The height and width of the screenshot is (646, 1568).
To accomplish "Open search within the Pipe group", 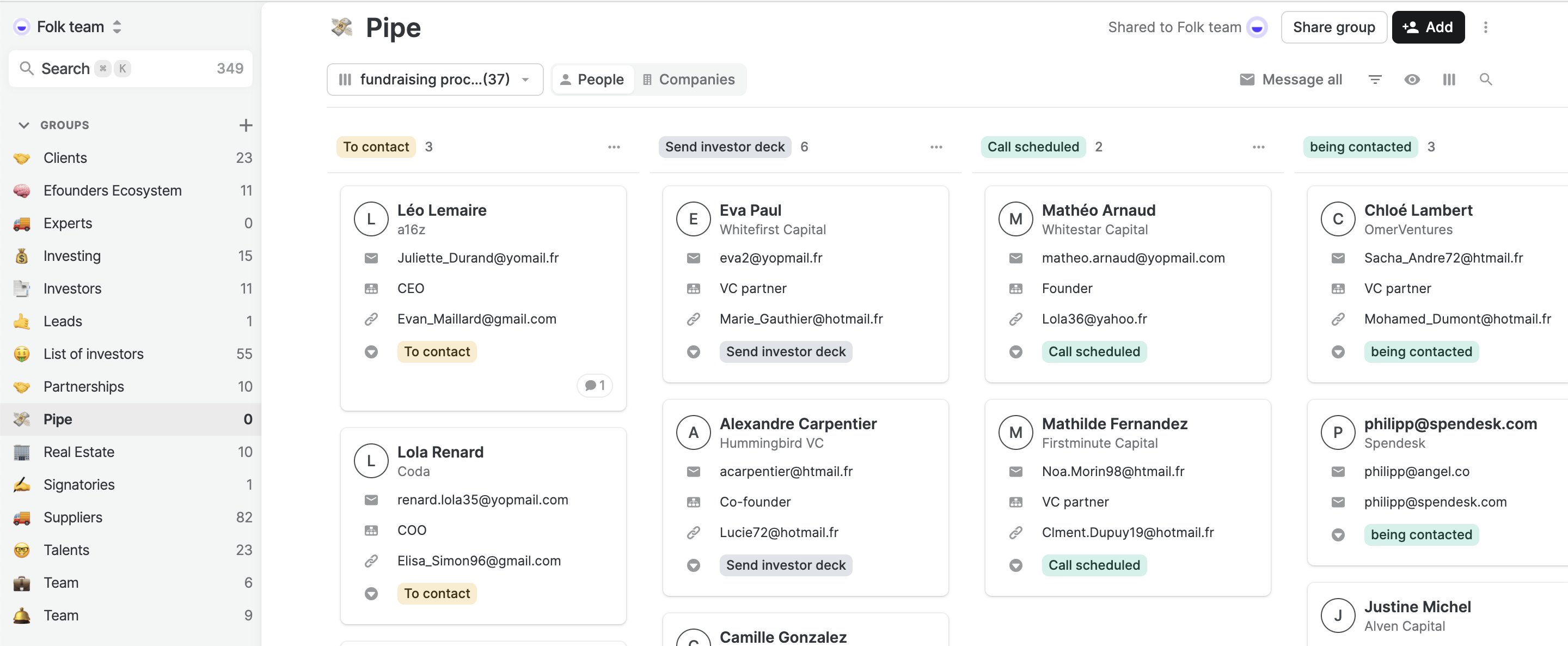I will (1486, 79).
